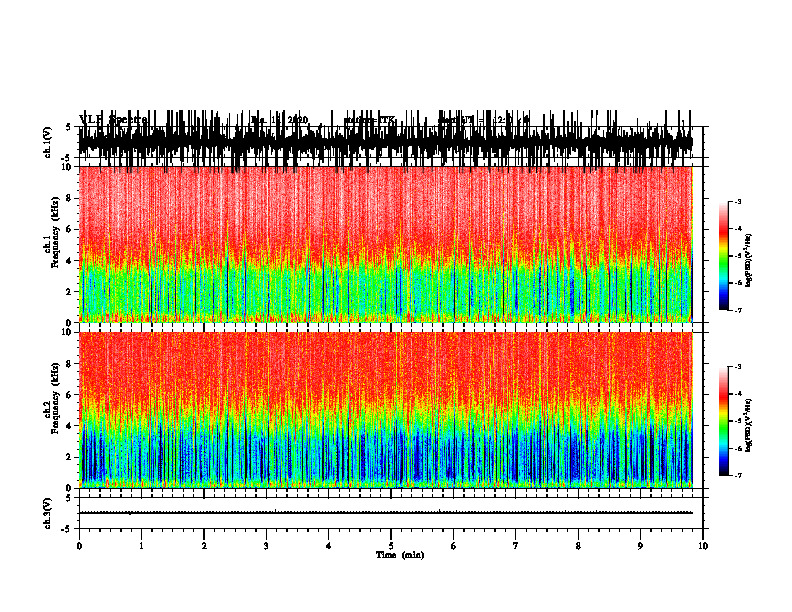Click the ch.2 color bar PSD label
792x612 pixels.
(x=749, y=425)
